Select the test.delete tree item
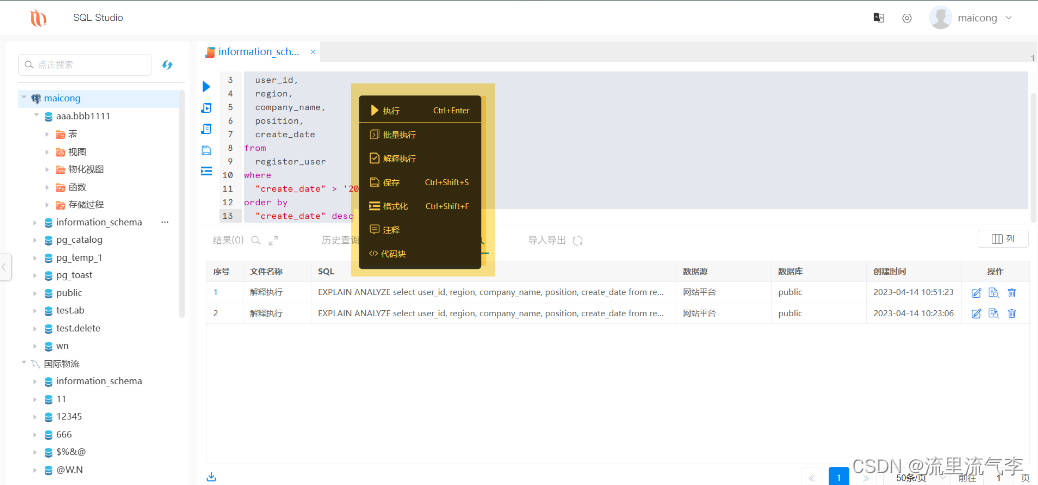Image resolution: width=1038 pixels, height=485 pixels. tap(78, 328)
